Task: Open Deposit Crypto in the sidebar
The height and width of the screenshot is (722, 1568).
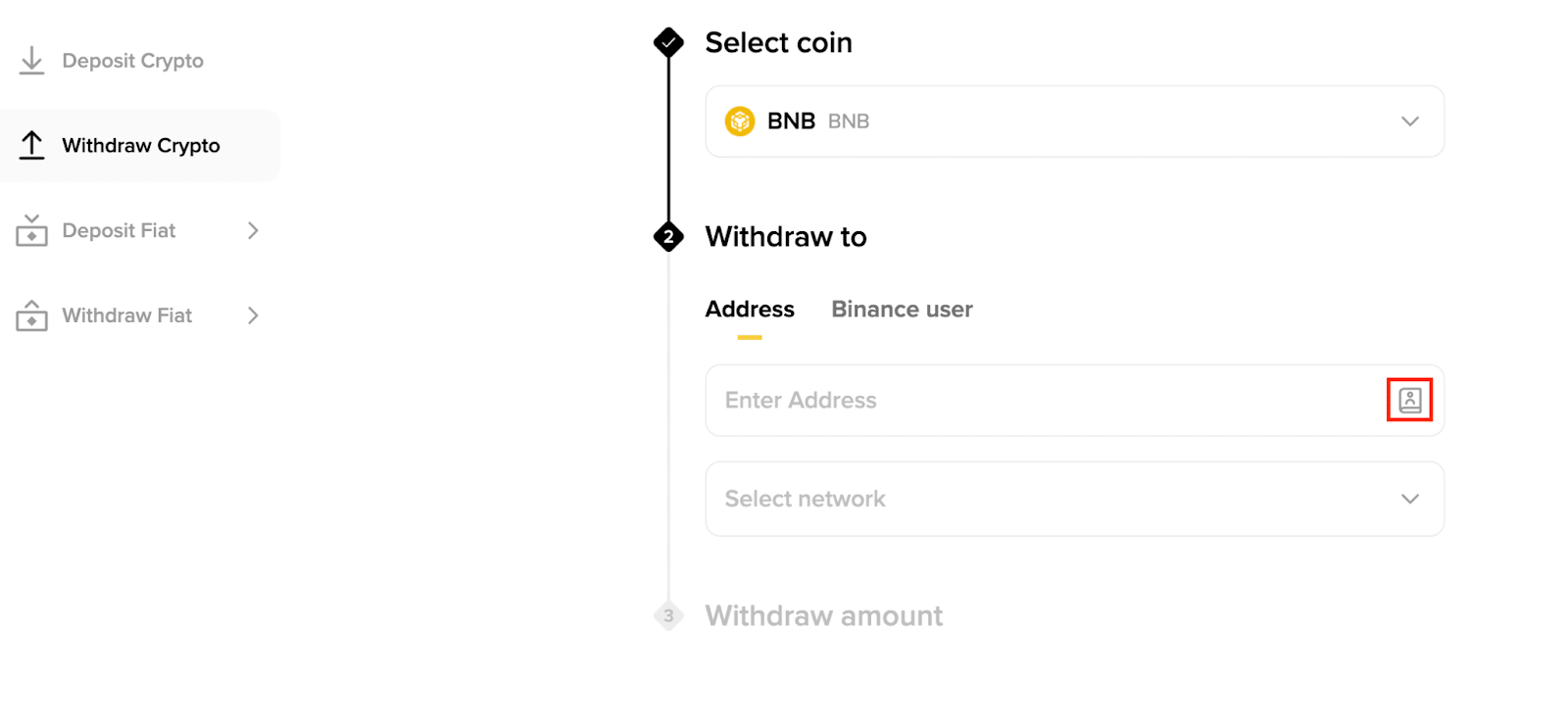Action: 132,61
